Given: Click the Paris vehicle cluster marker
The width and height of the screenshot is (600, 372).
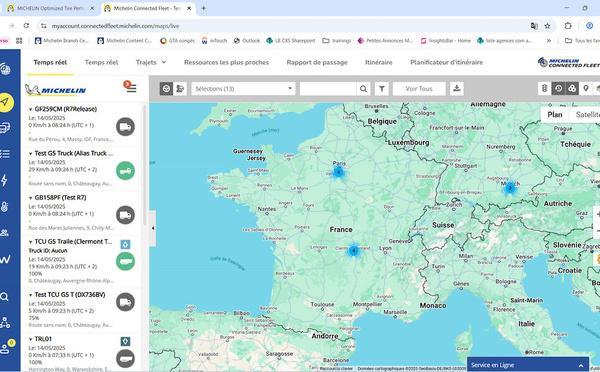Looking at the screenshot, I should (338, 172).
